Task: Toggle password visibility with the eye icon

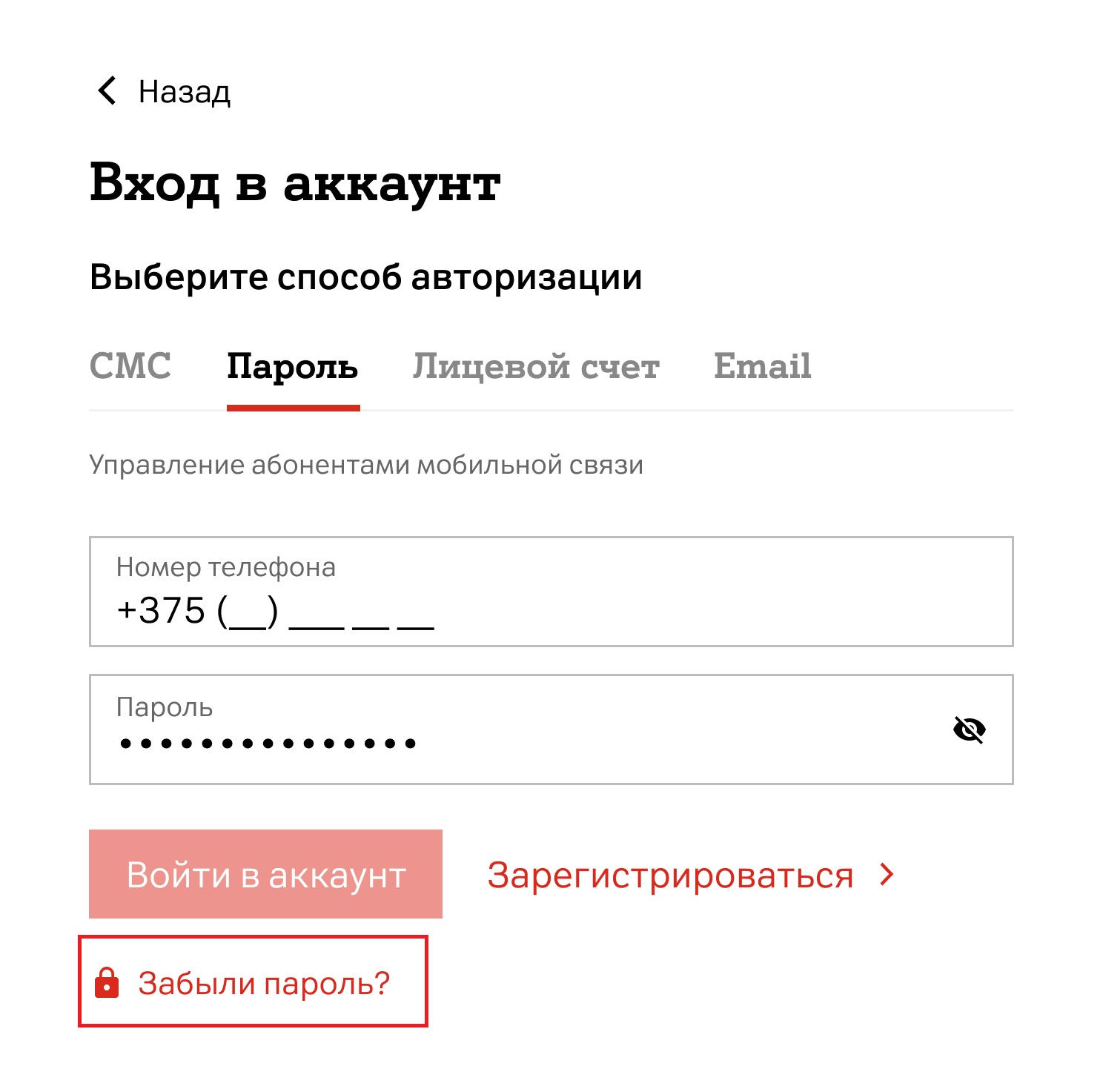Action: coord(969,730)
